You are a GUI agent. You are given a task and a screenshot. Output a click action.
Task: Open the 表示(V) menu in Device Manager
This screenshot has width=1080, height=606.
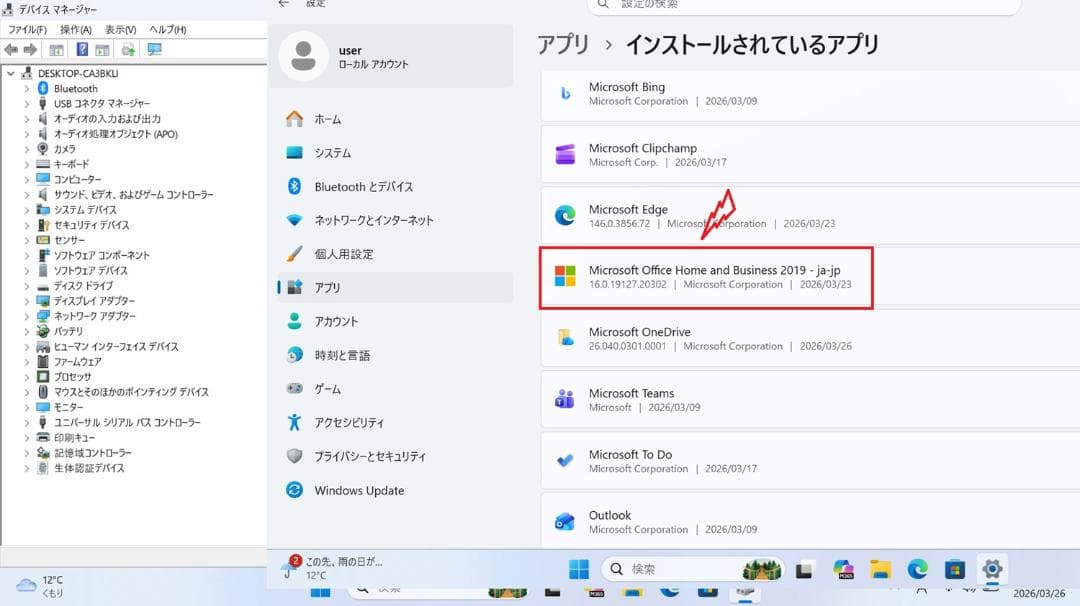coord(121,30)
